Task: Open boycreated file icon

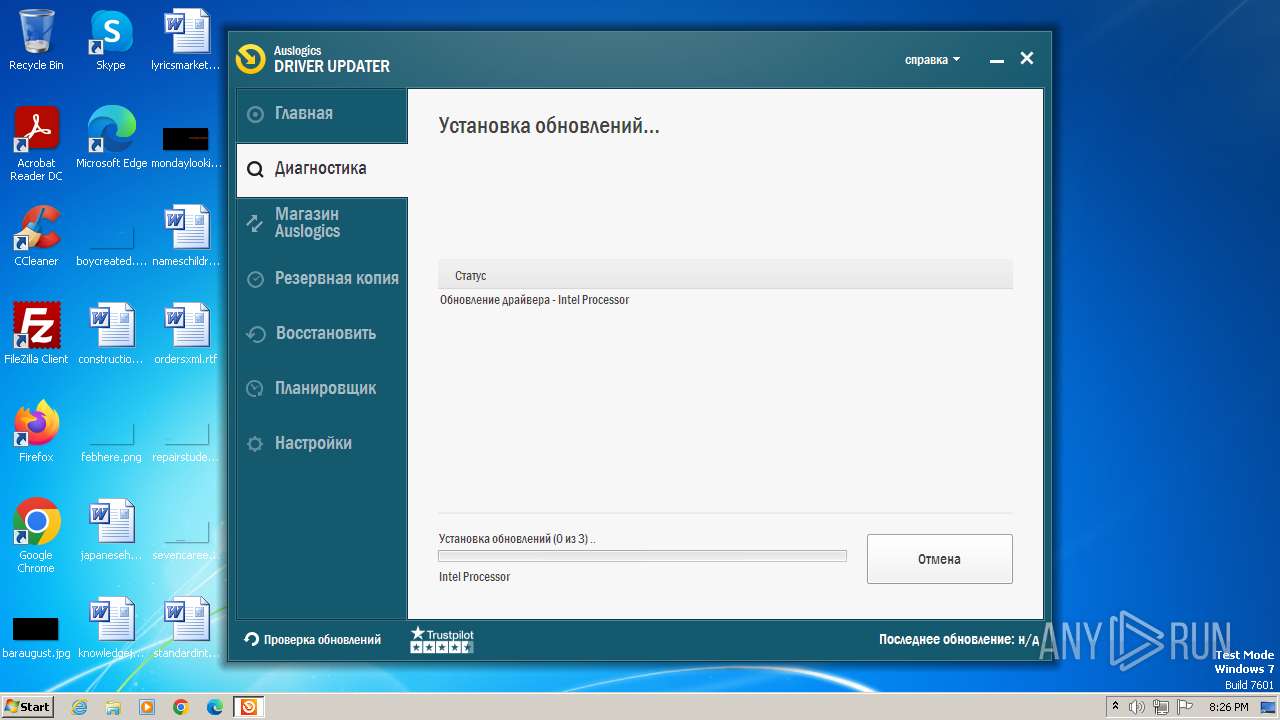Action: [111, 242]
